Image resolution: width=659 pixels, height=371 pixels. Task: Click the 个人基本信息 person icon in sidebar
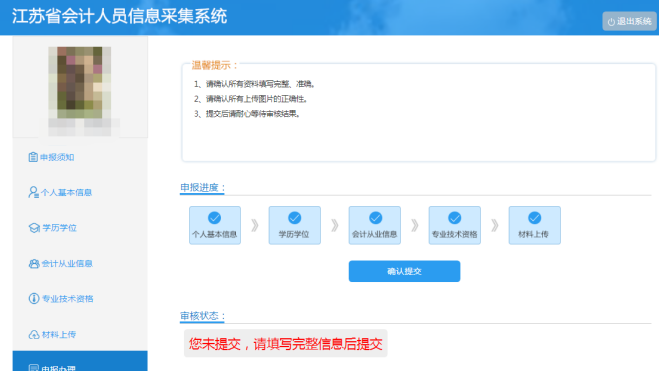point(33,192)
